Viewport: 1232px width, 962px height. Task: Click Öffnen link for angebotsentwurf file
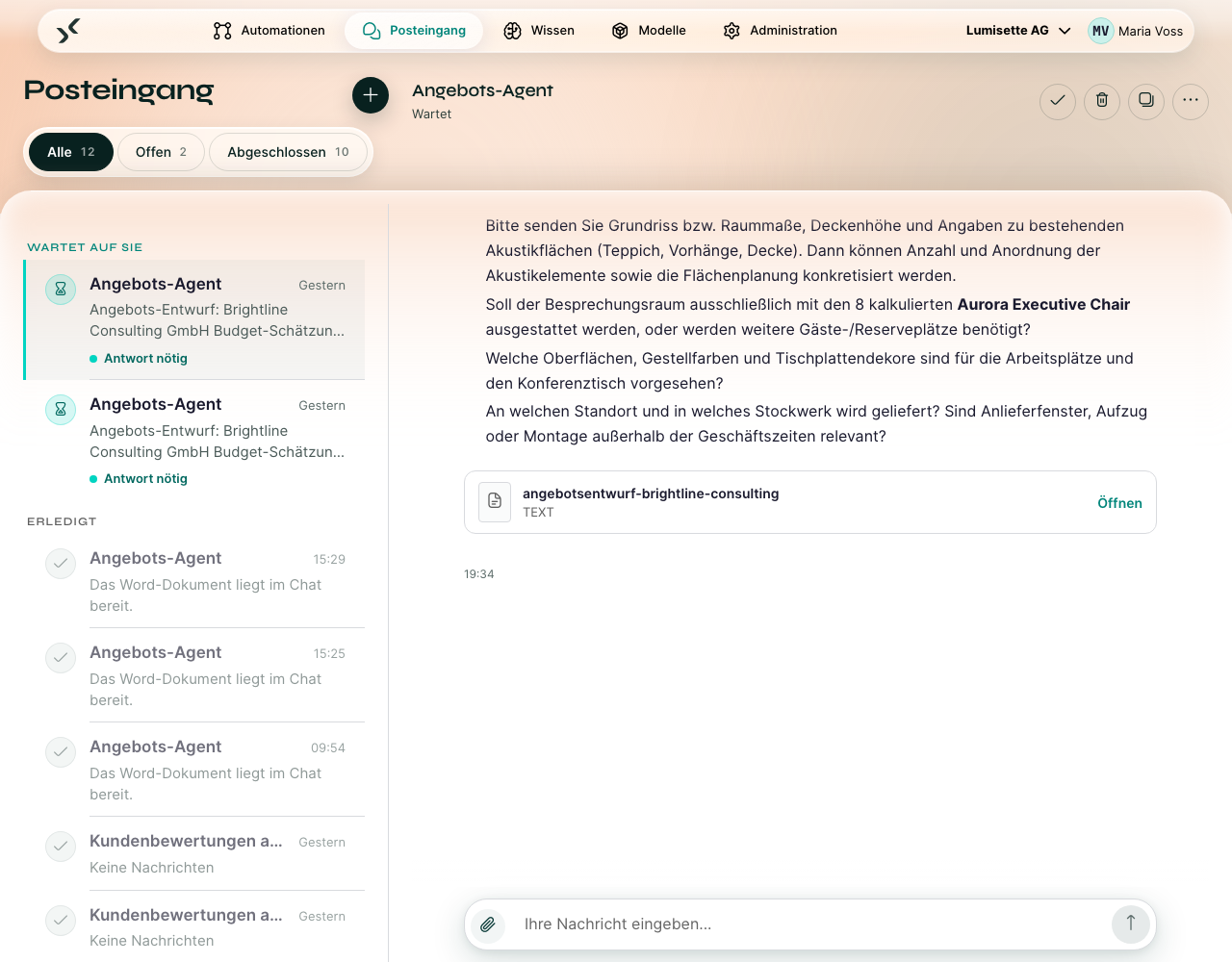(1119, 503)
